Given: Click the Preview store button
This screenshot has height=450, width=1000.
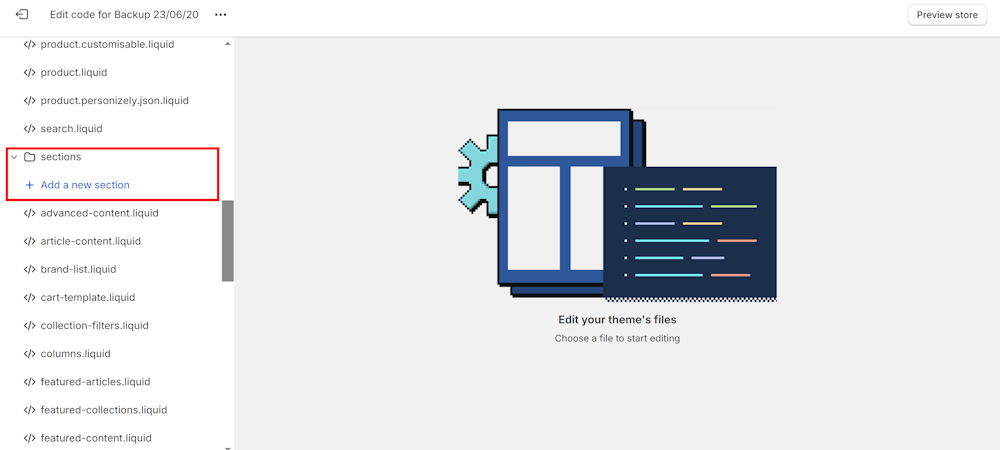Looking at the screenshot, I should click(946, 15).
